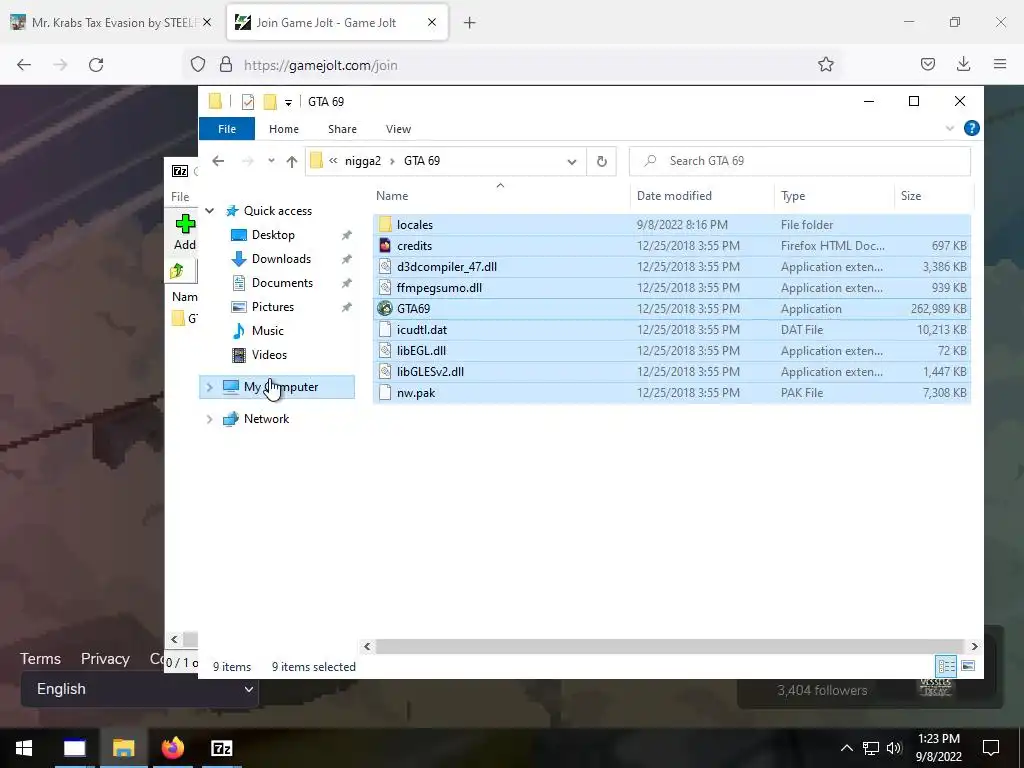Select Downloads in navigation pane
This screenshot has width=1024, height=768.
coord(281,259)
